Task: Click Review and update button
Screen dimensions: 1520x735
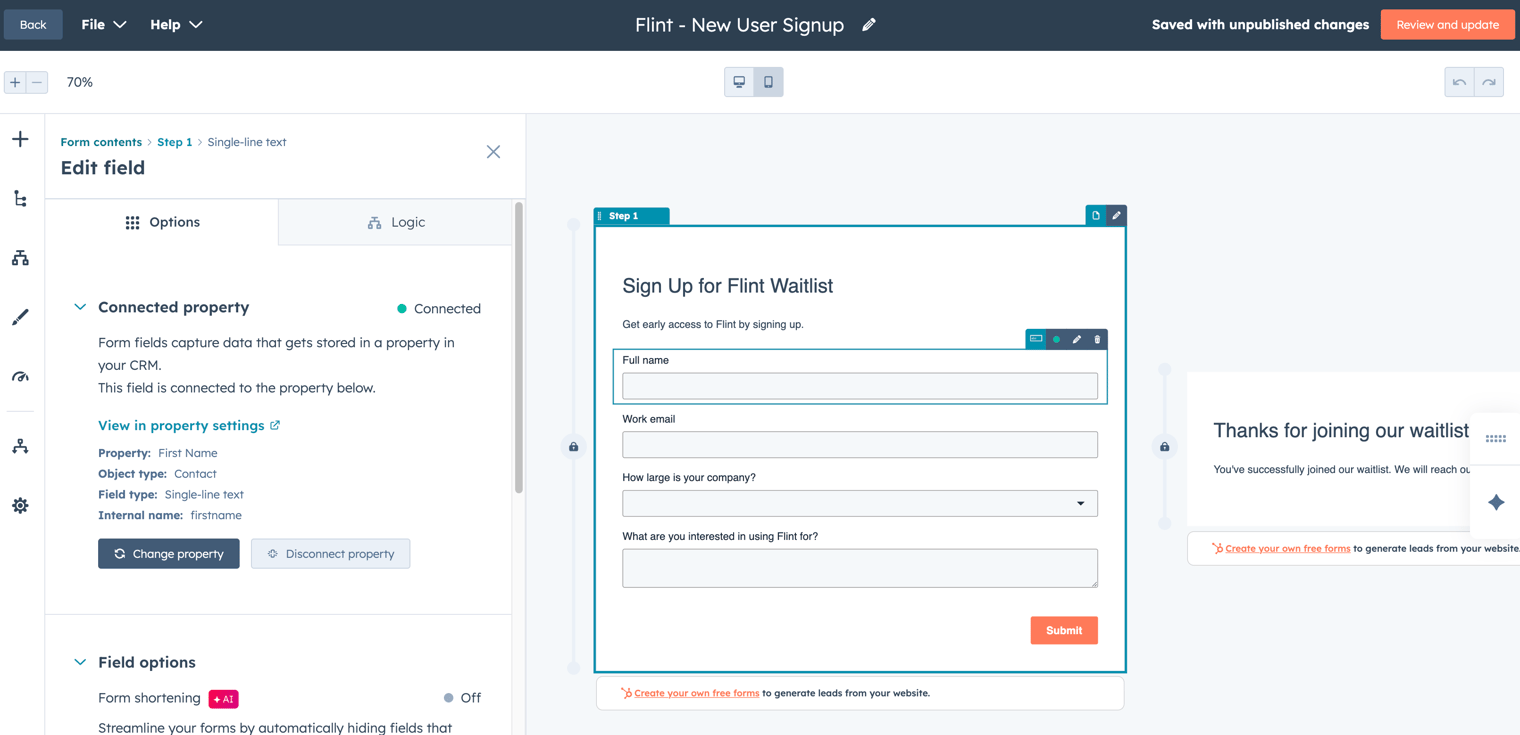Action: [1447, 25]
